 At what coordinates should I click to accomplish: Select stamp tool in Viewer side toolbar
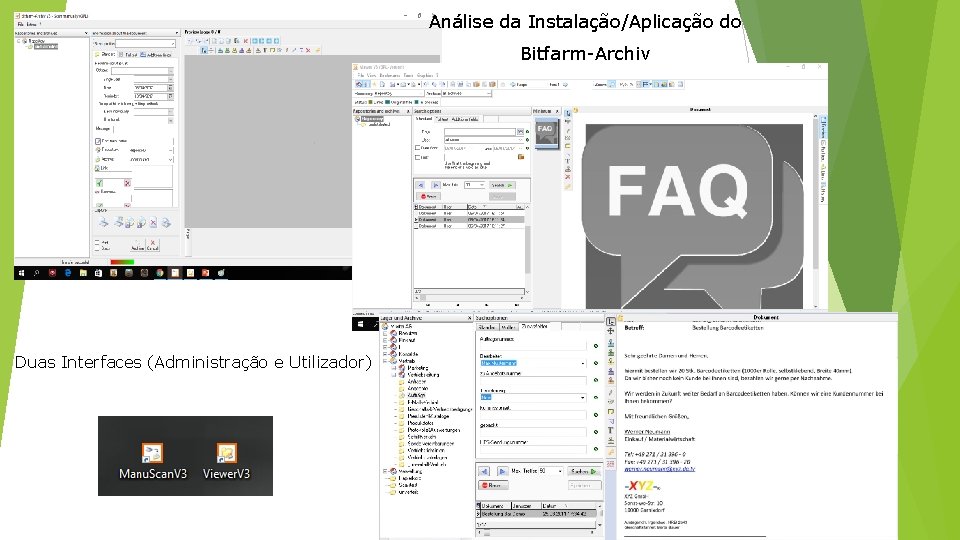coord(568,169)
